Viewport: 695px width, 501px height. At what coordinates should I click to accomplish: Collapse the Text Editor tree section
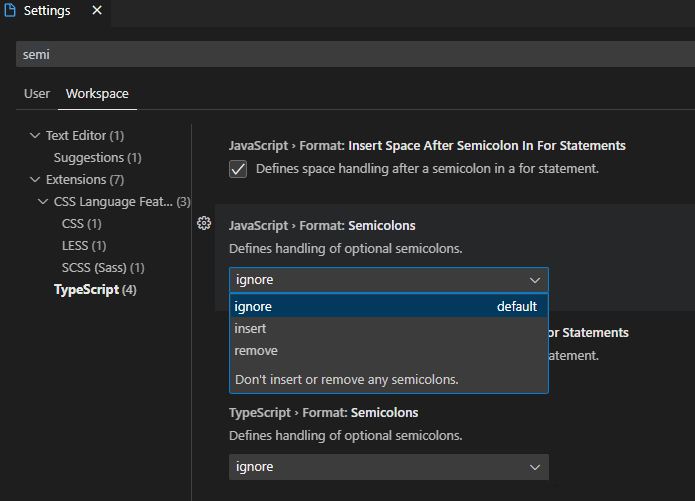35,136
